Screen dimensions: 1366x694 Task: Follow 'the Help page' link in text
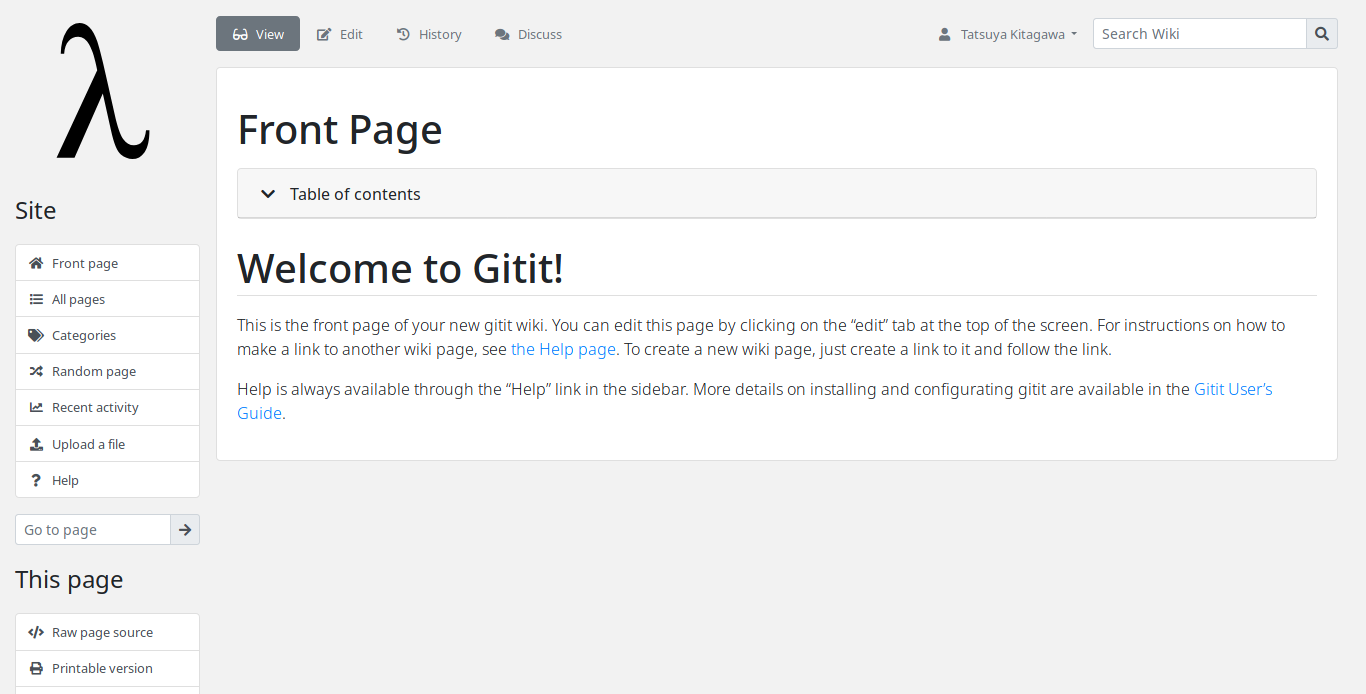(x=564, y=350)
